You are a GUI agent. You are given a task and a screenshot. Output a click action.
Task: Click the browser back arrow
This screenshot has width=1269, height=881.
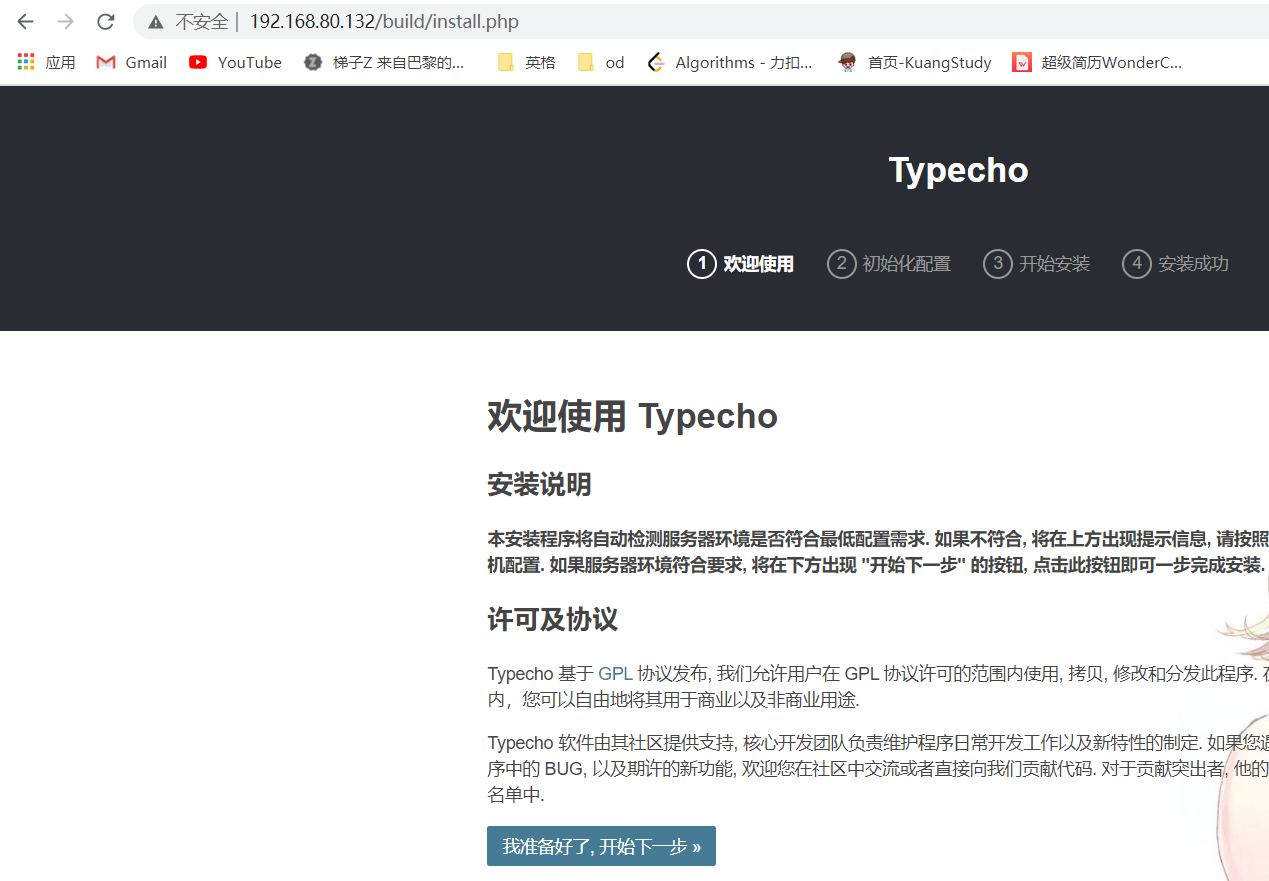click(x=26, y=21)
